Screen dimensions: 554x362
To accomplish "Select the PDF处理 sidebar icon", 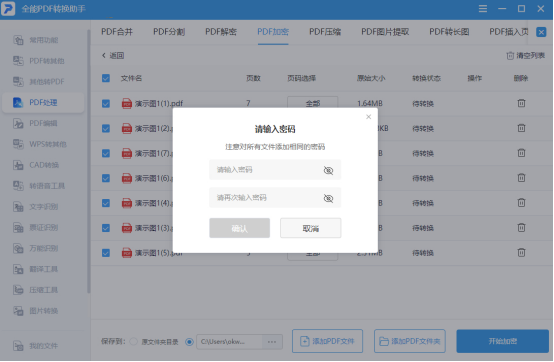I will [18, 102].
